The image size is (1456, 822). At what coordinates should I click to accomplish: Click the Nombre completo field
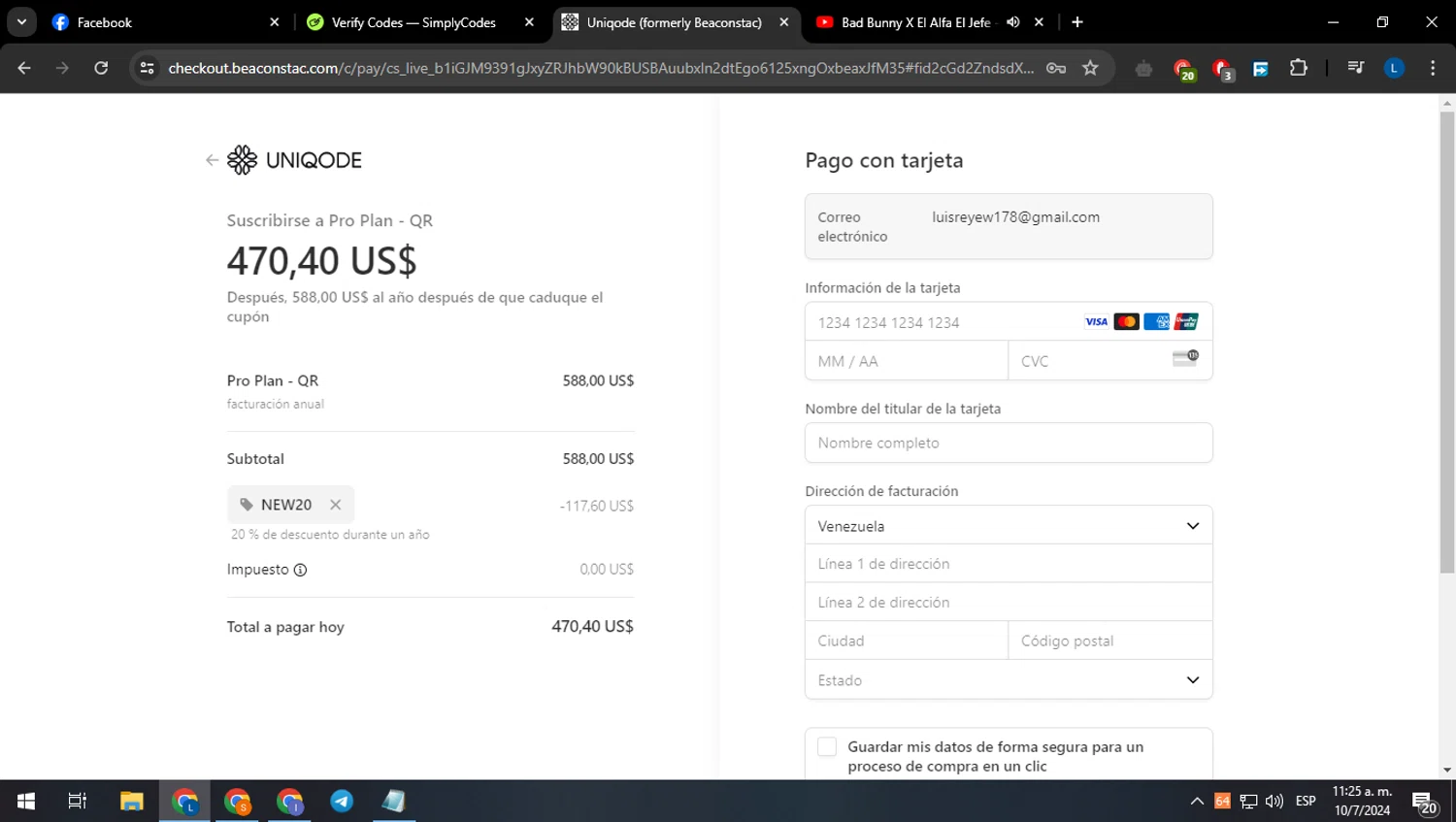click(1009, 443)
